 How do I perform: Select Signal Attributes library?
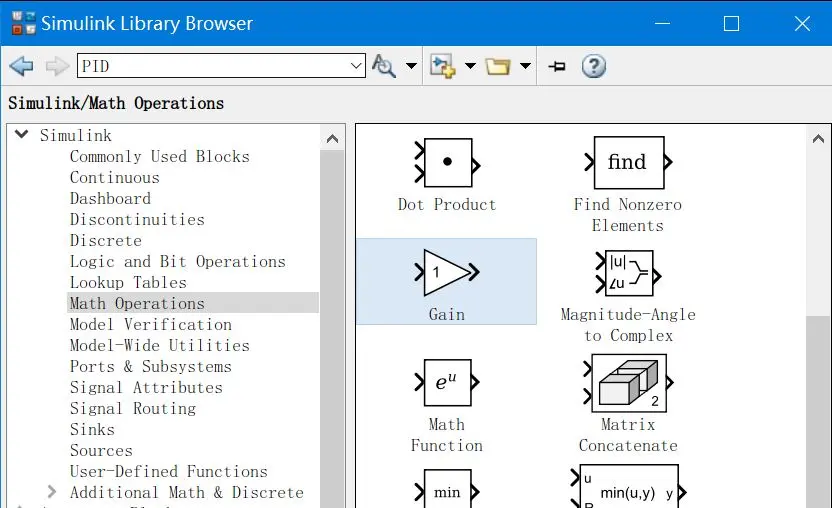tap(146, 388)
